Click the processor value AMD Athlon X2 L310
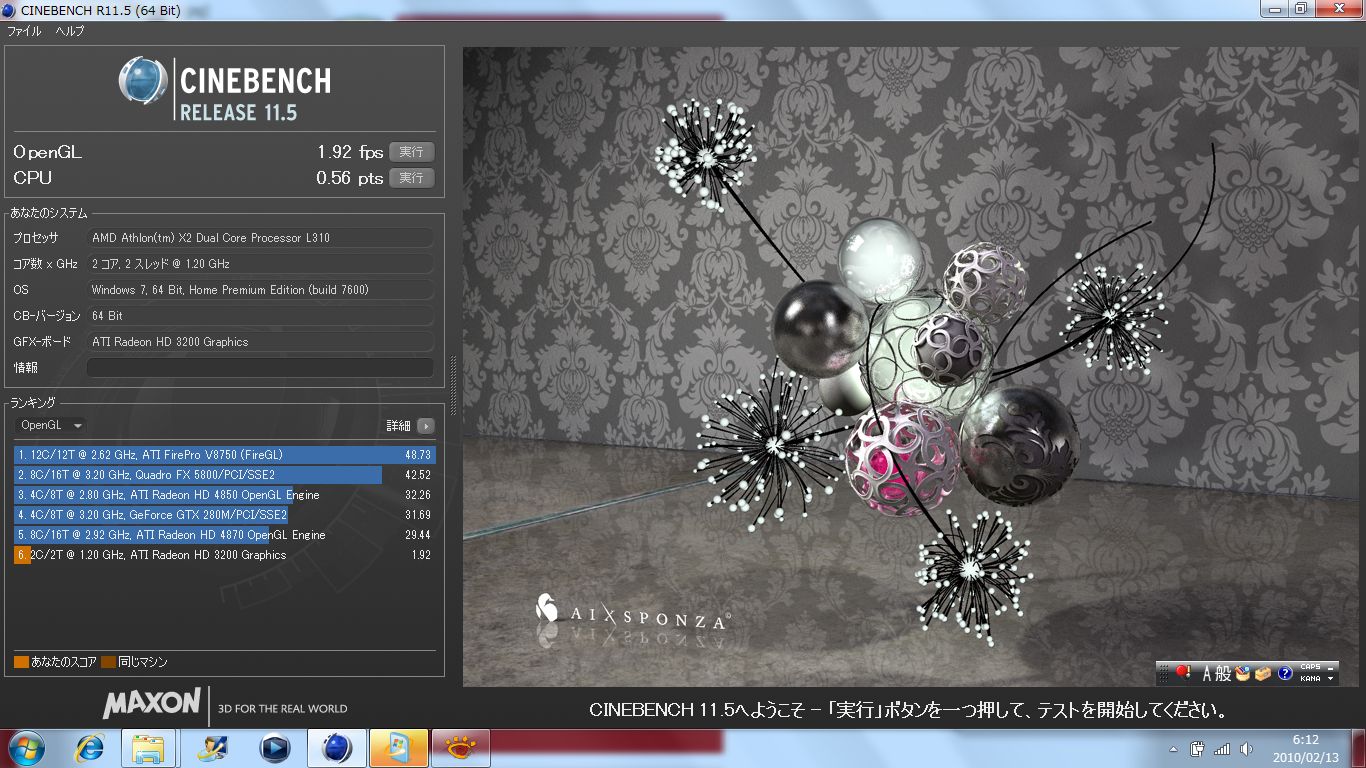The height and width of the screenshot is (768, 1366). [x=260, y=238]
